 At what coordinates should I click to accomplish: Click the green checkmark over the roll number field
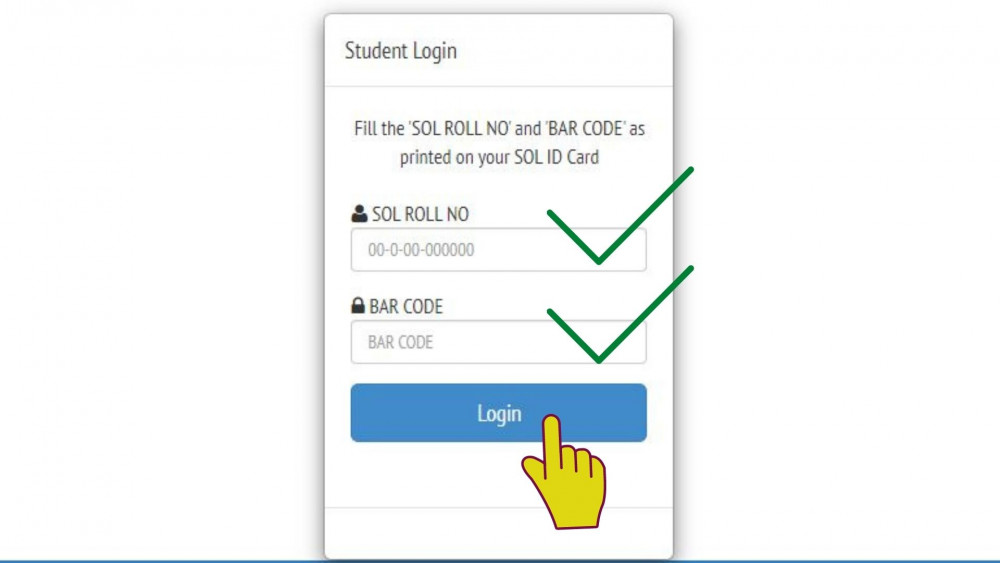(x=620, y=216)
